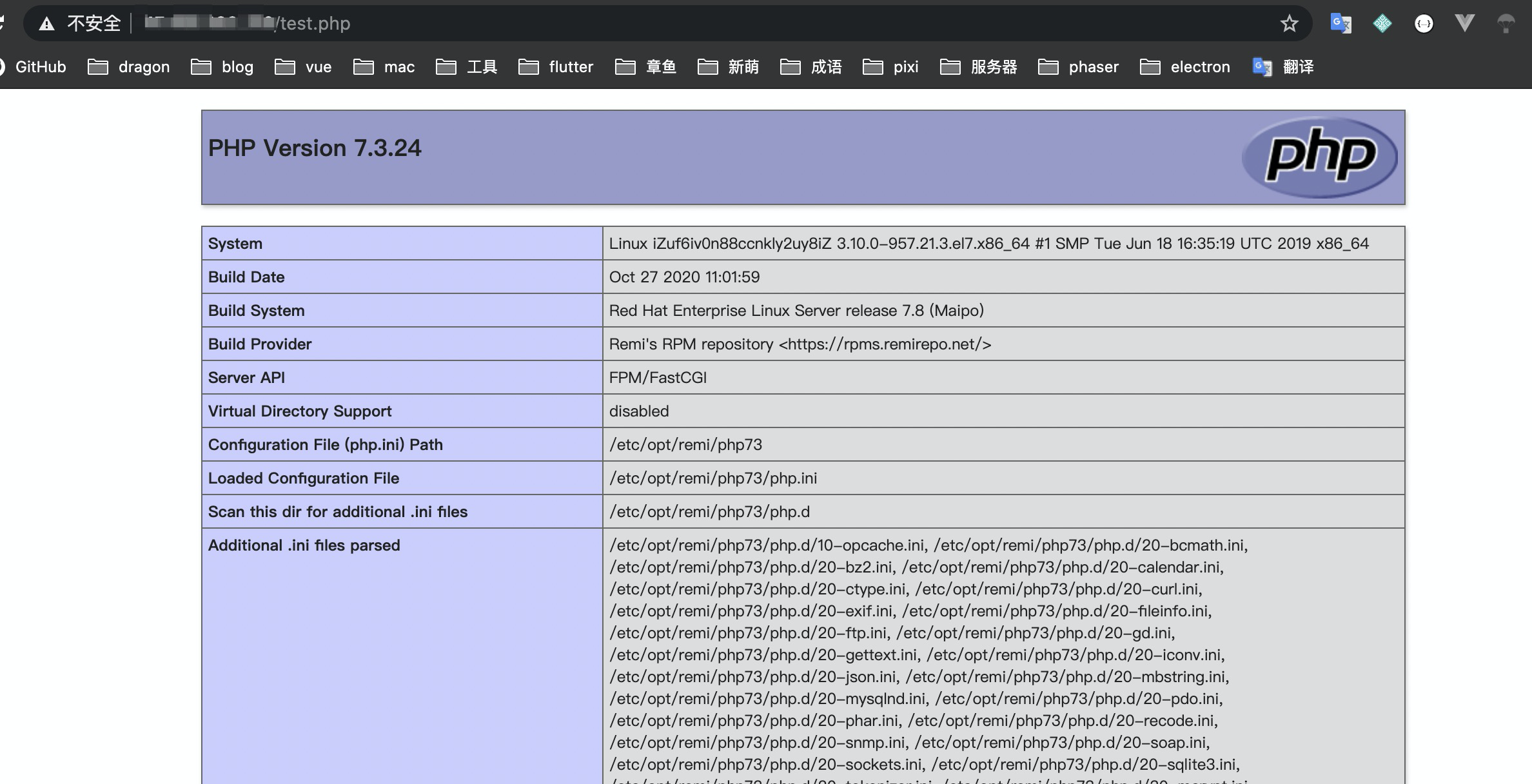Open the vue bookmark folder
The width and height of the screenshot is (1532, 784).
tap(303, 67)
